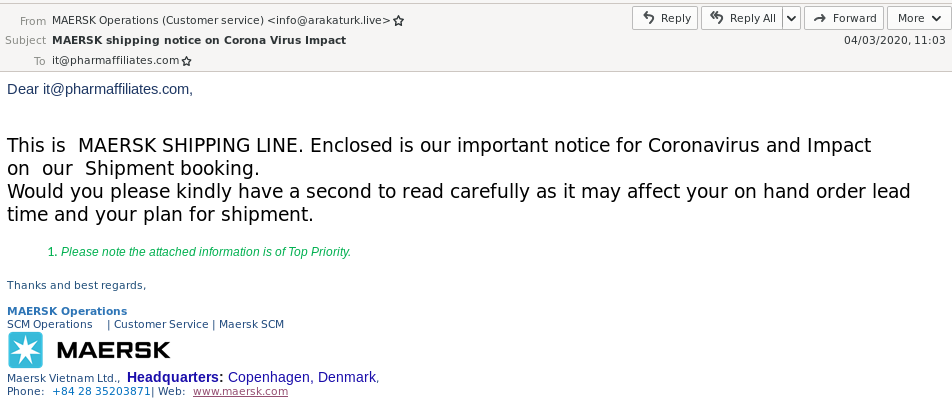Click the Customer Service signature text
The image size is (952, 417).
[x=160, y=324]
